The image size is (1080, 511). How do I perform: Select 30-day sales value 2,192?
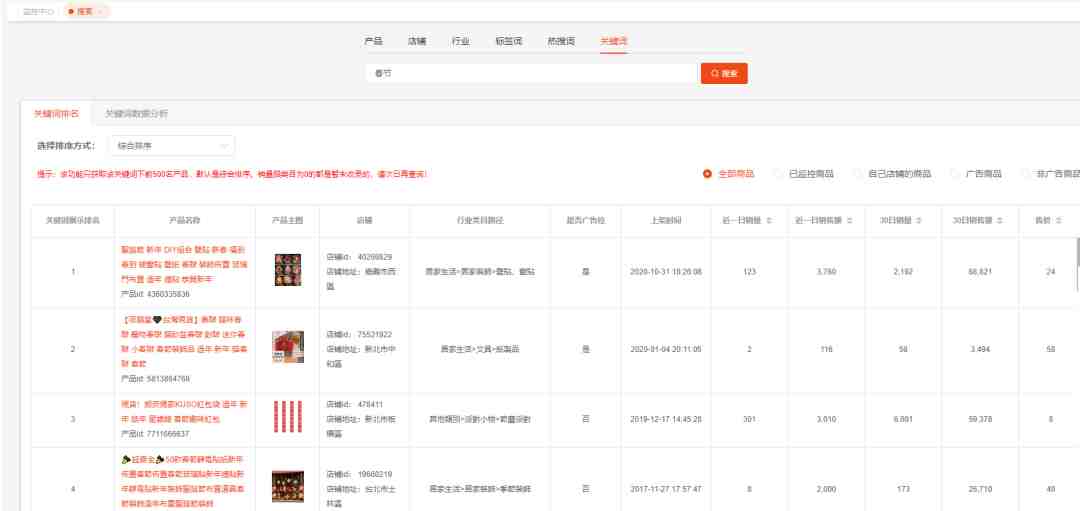tap(903, 272)
